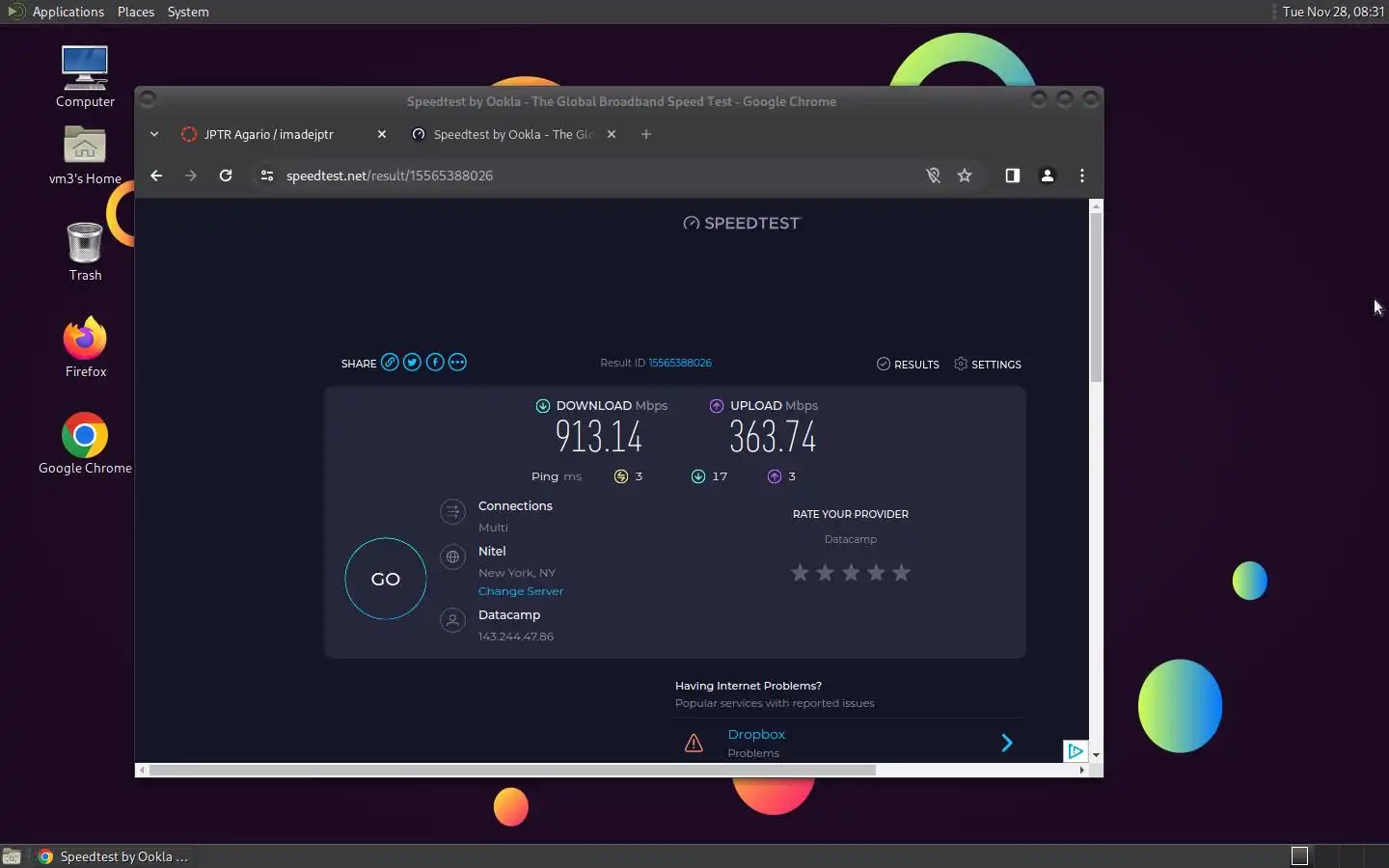Click the Datacamp user icon
The width and height of the screenshot is (1389, 868).
point(452,620)
